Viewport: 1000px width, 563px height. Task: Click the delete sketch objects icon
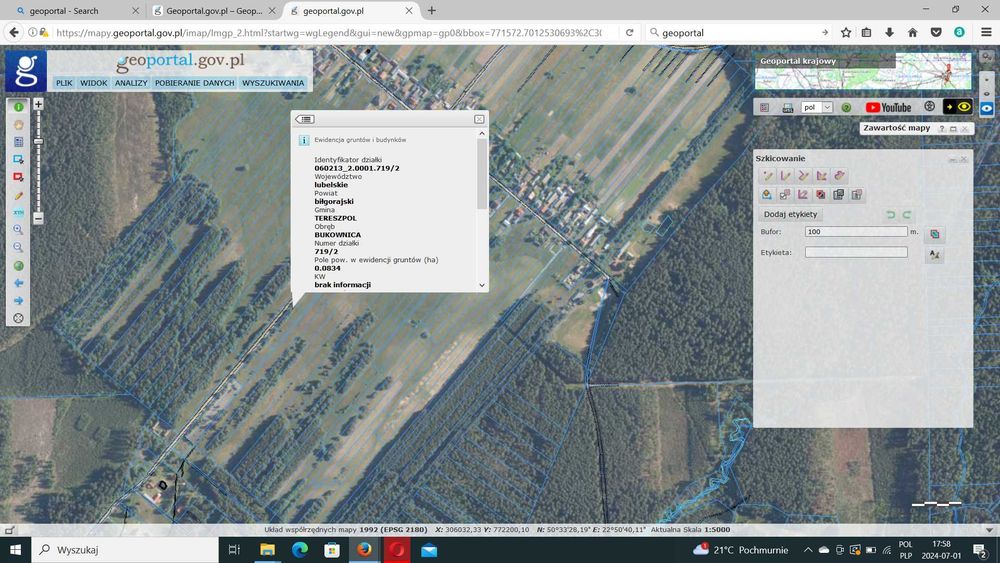click(x=821, y=194)
